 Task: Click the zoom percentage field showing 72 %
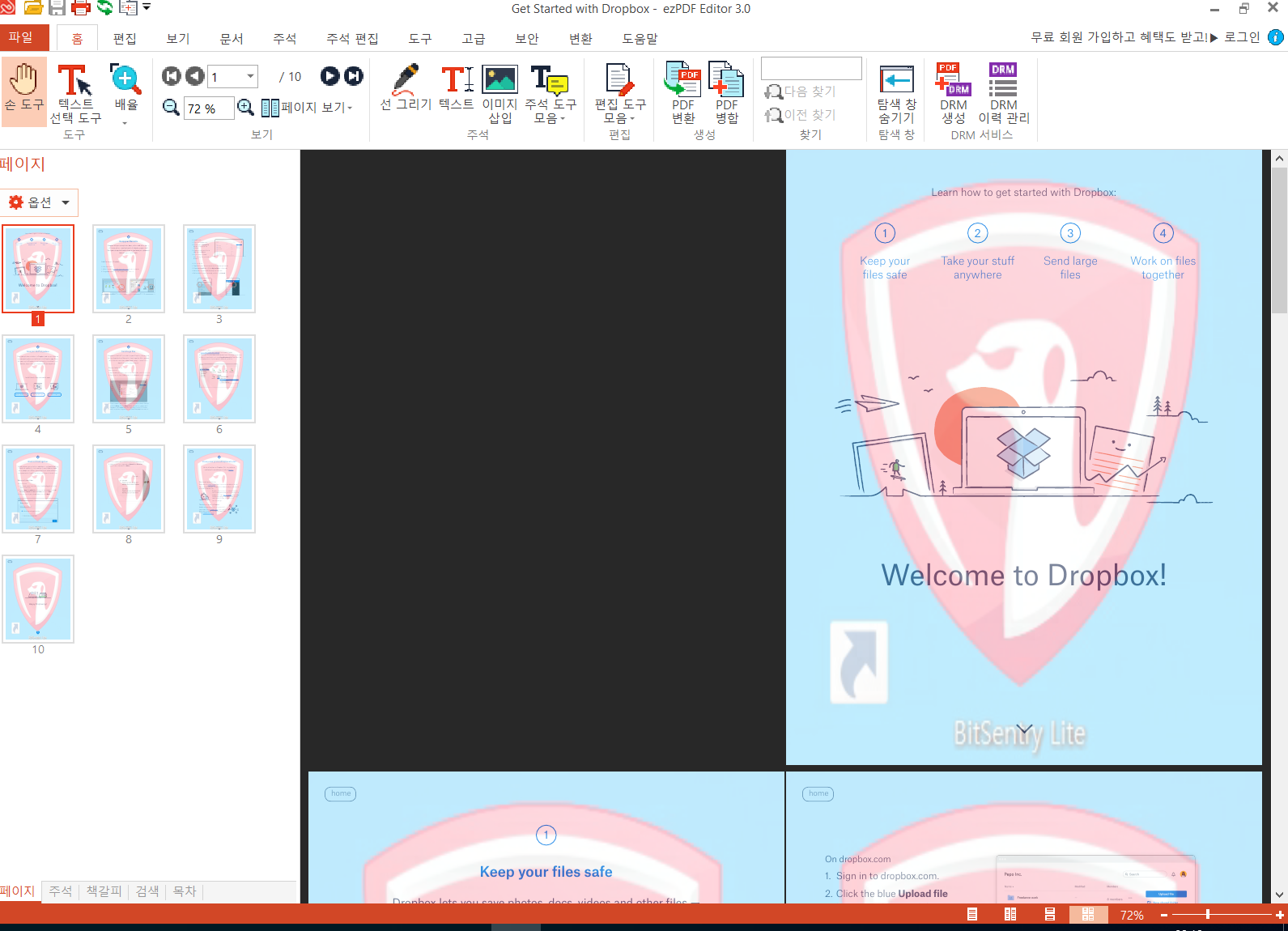(x=209, y=108)
